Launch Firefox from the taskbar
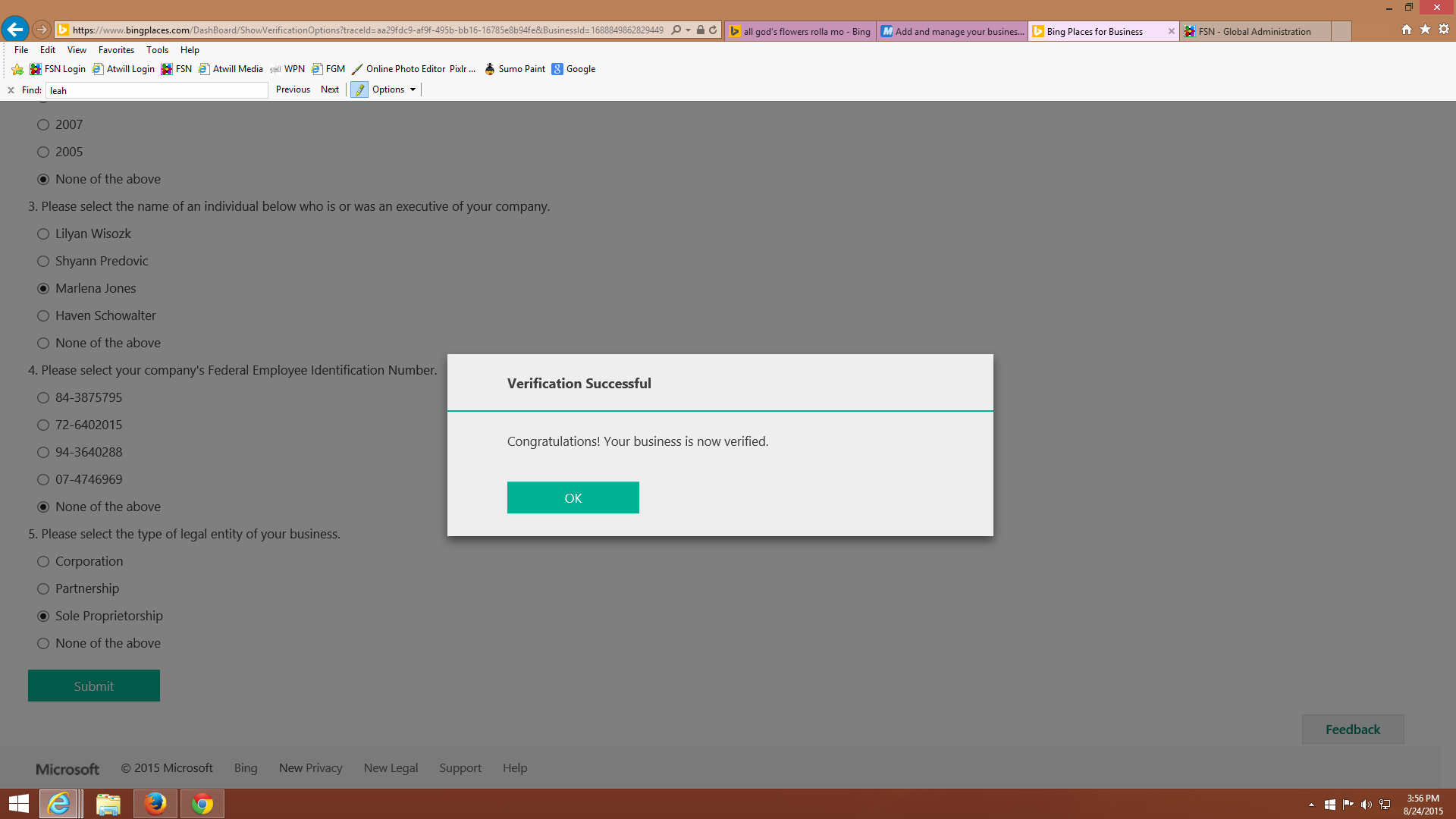The image size is (1456, 819). coord(155,803)
